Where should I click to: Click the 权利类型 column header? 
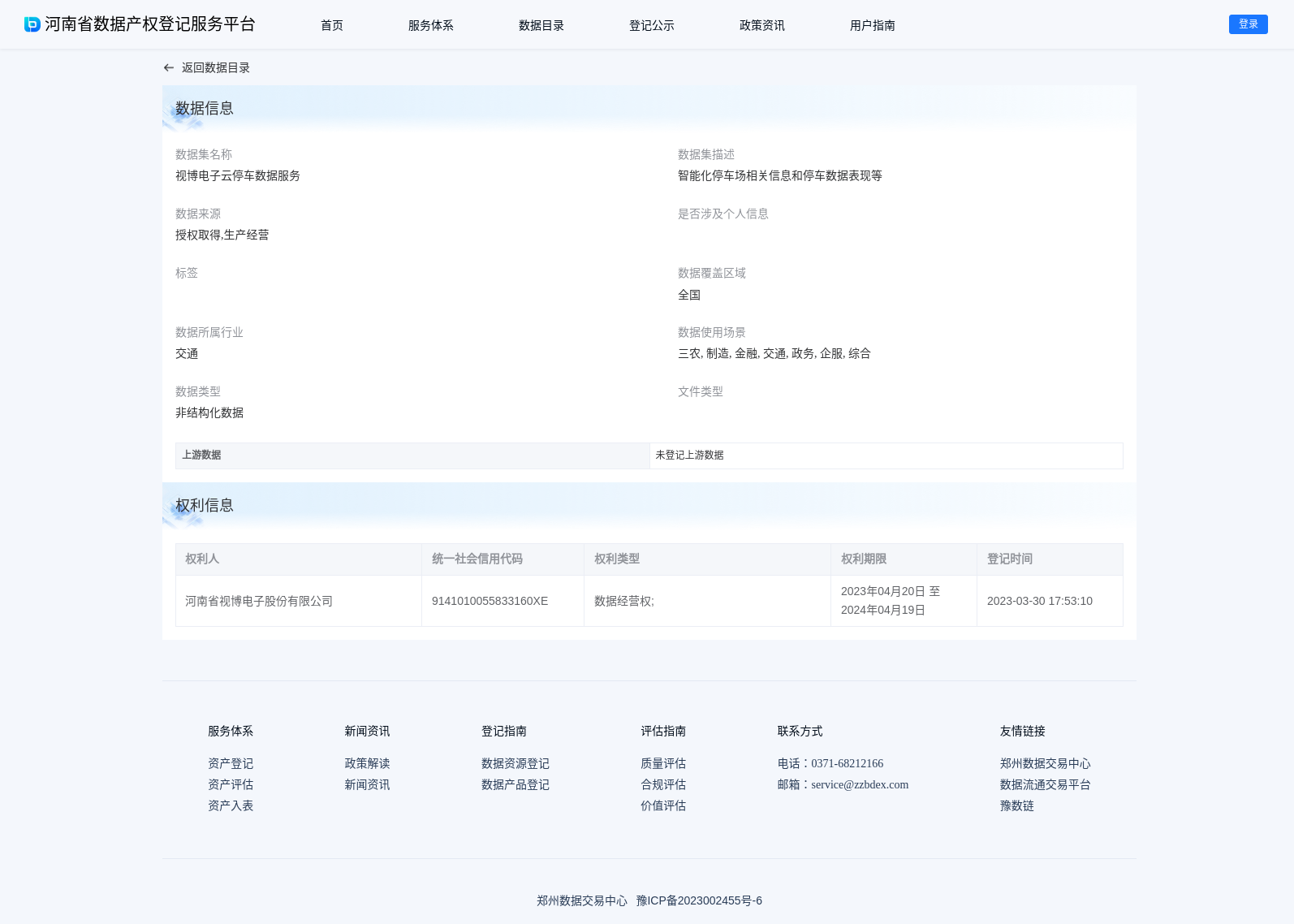[707, 559]
